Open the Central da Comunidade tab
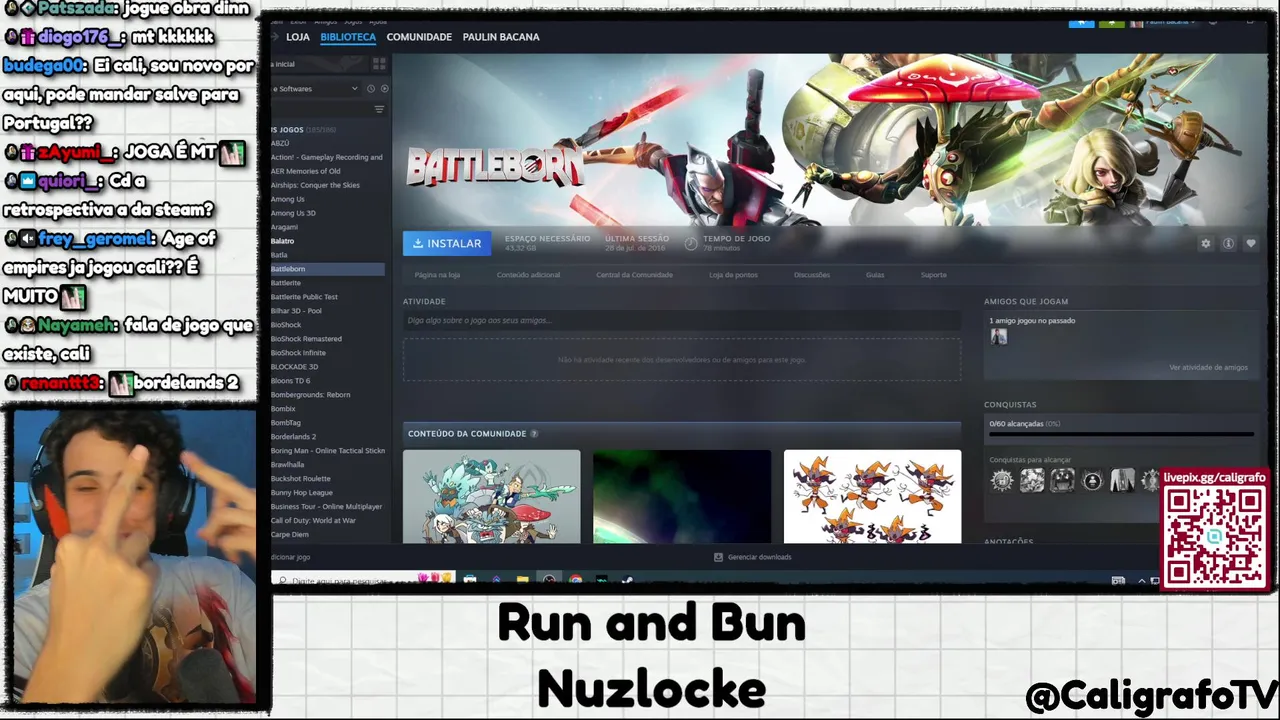Screen dimensions: 1280x720 [x=634, y=275]
